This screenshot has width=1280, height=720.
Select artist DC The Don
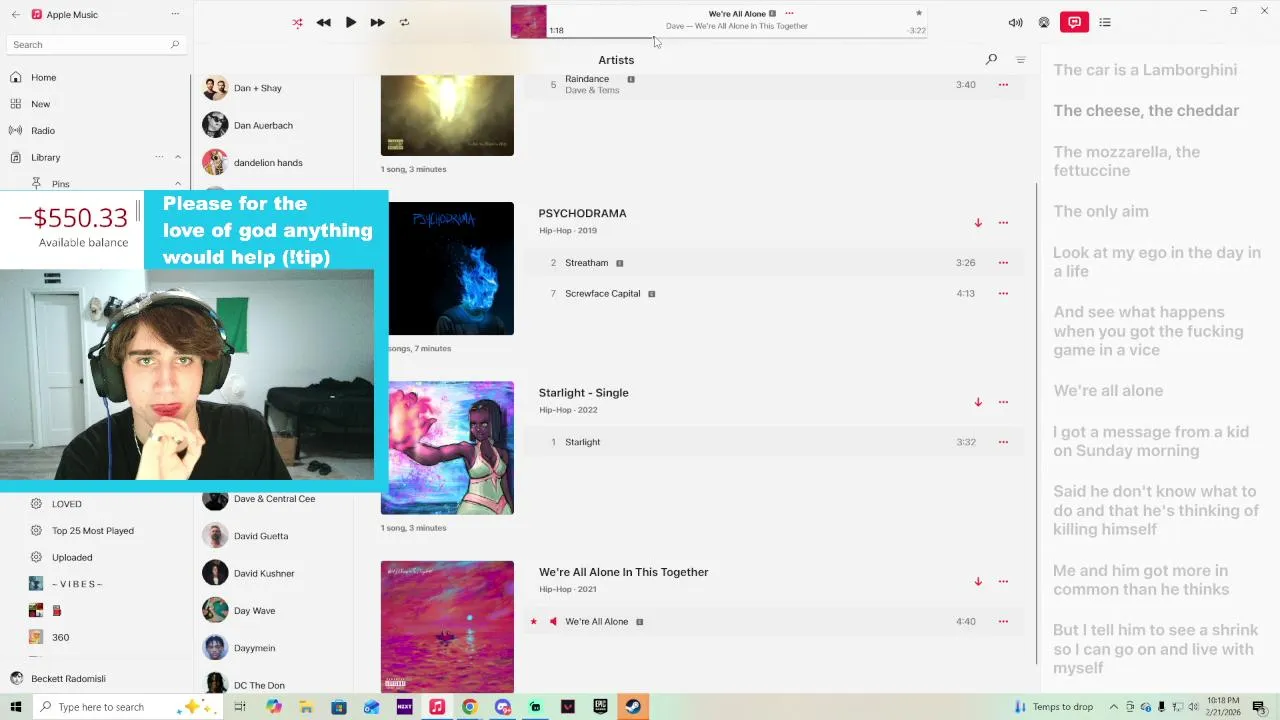(259, 685)
